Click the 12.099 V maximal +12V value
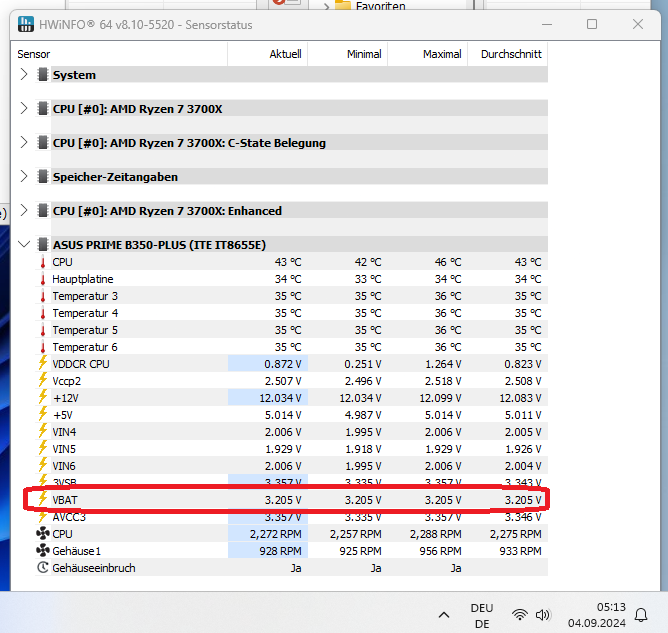The width and height of the screenshot is (668, 633). click(440, 398)
